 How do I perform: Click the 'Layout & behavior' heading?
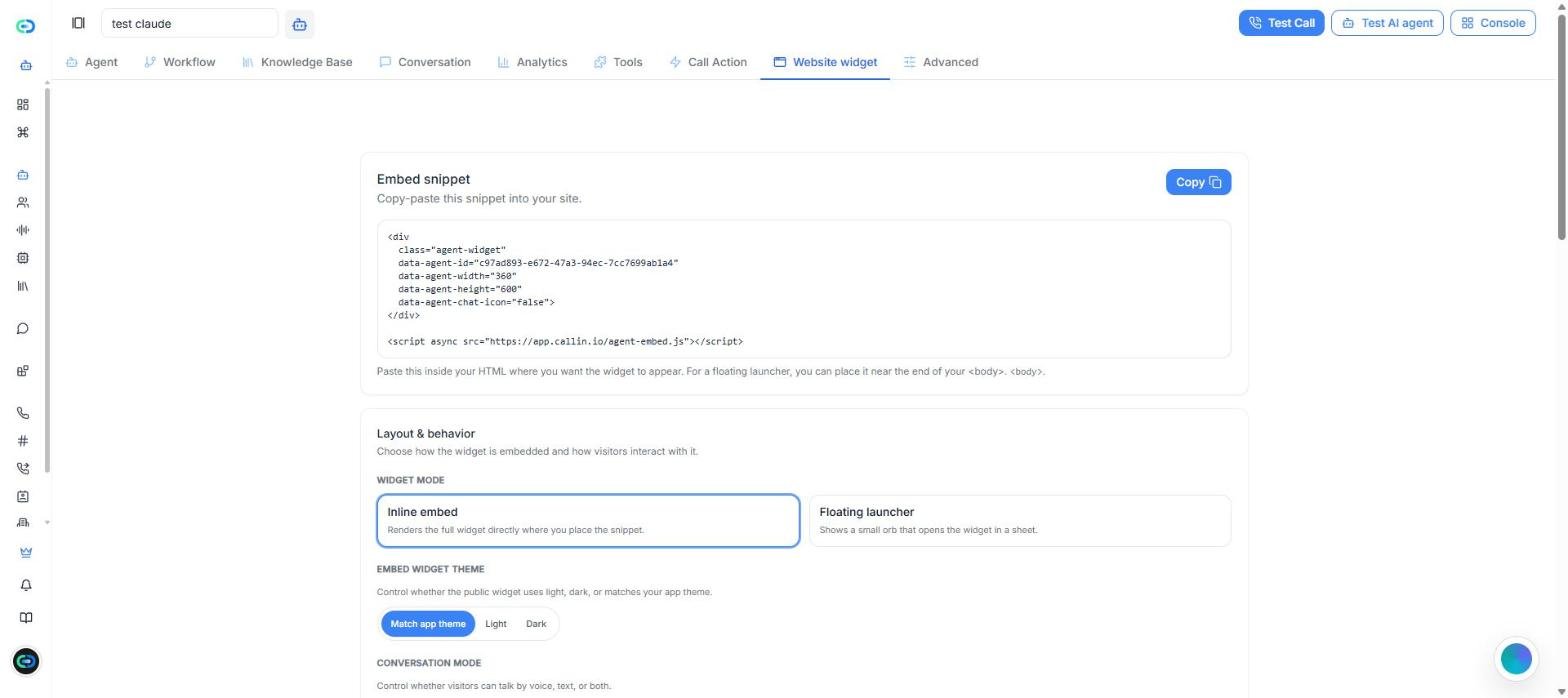(426, 434)
